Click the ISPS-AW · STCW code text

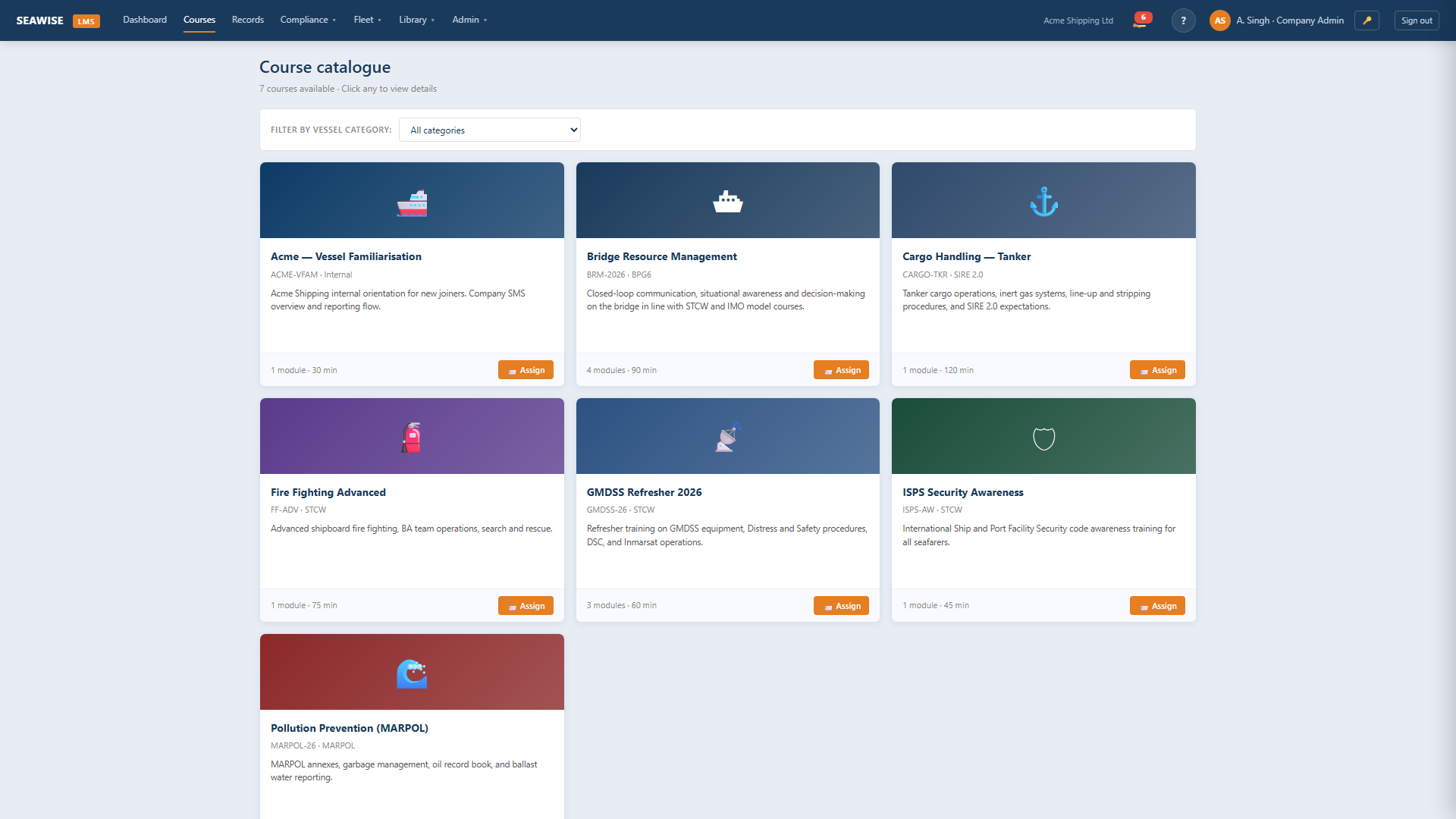(x=932, y=510)
